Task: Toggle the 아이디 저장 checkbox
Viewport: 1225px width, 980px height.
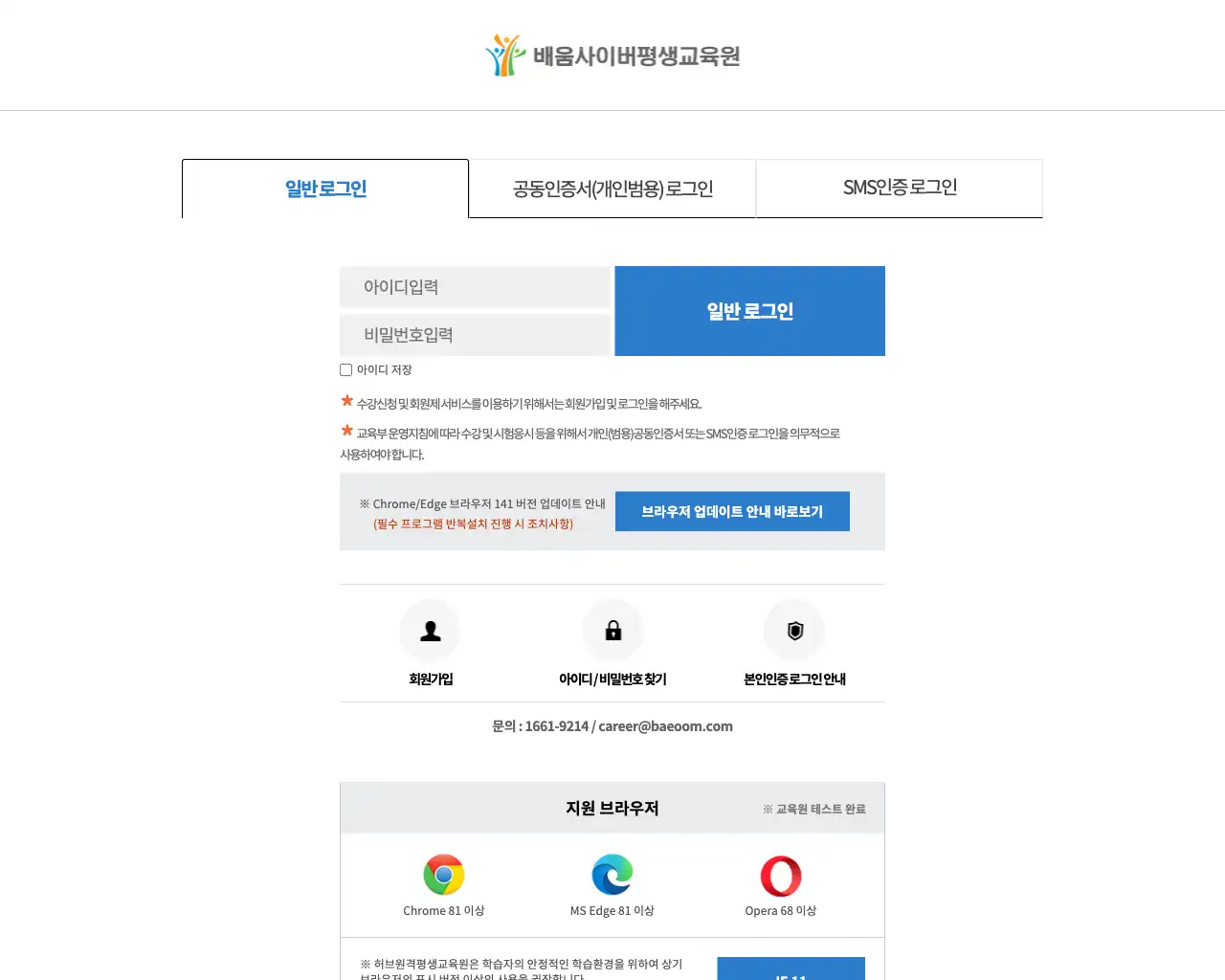Action: (346, 370)
